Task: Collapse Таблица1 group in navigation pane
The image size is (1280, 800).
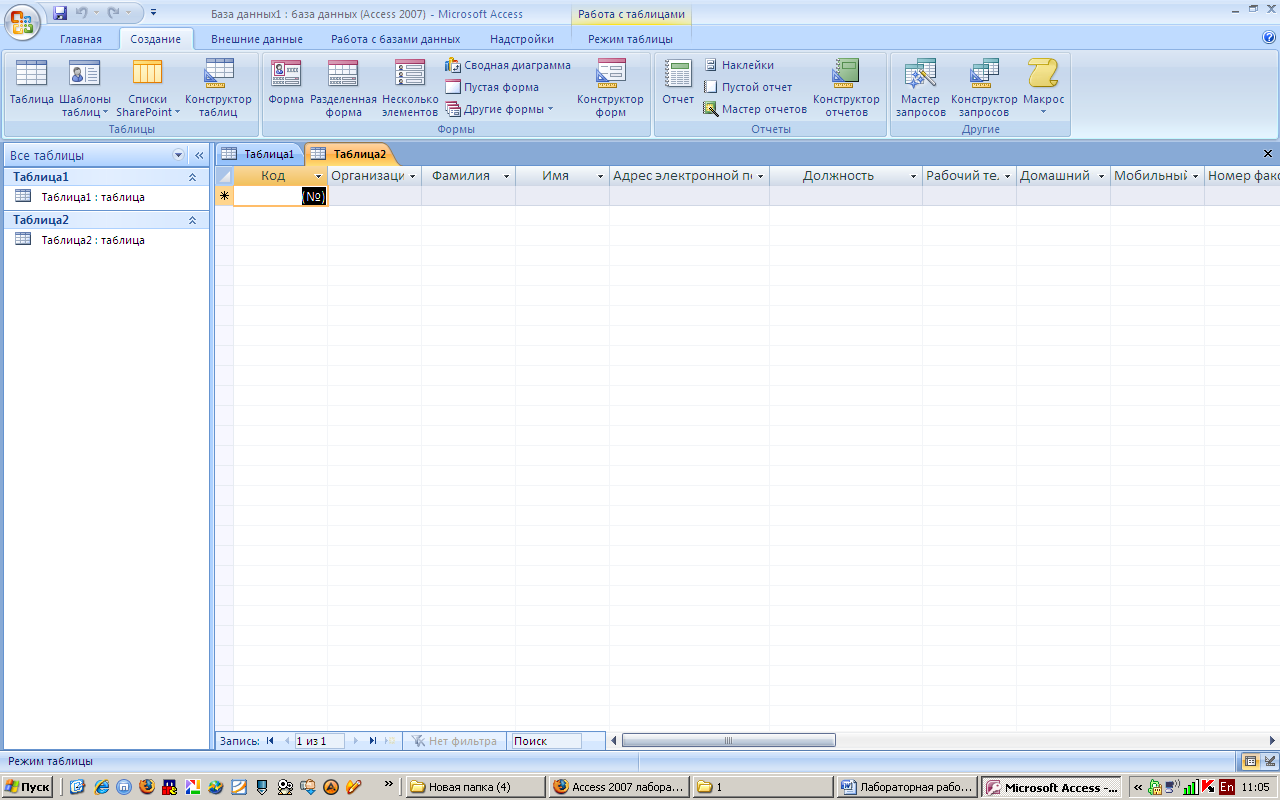Action: tap(192, 177)
